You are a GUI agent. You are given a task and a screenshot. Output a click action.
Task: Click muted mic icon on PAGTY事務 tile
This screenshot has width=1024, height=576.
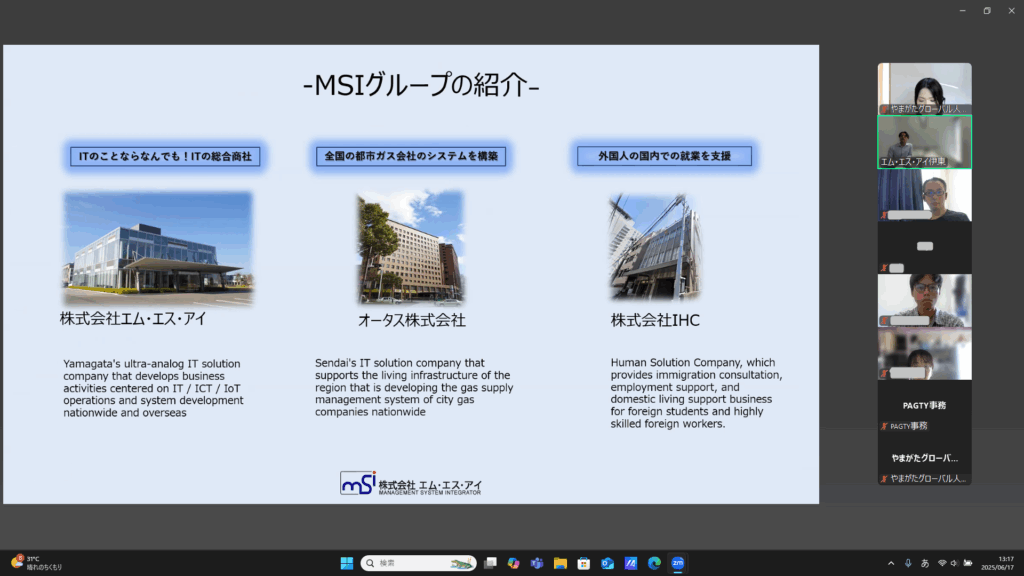pos(884,426)
